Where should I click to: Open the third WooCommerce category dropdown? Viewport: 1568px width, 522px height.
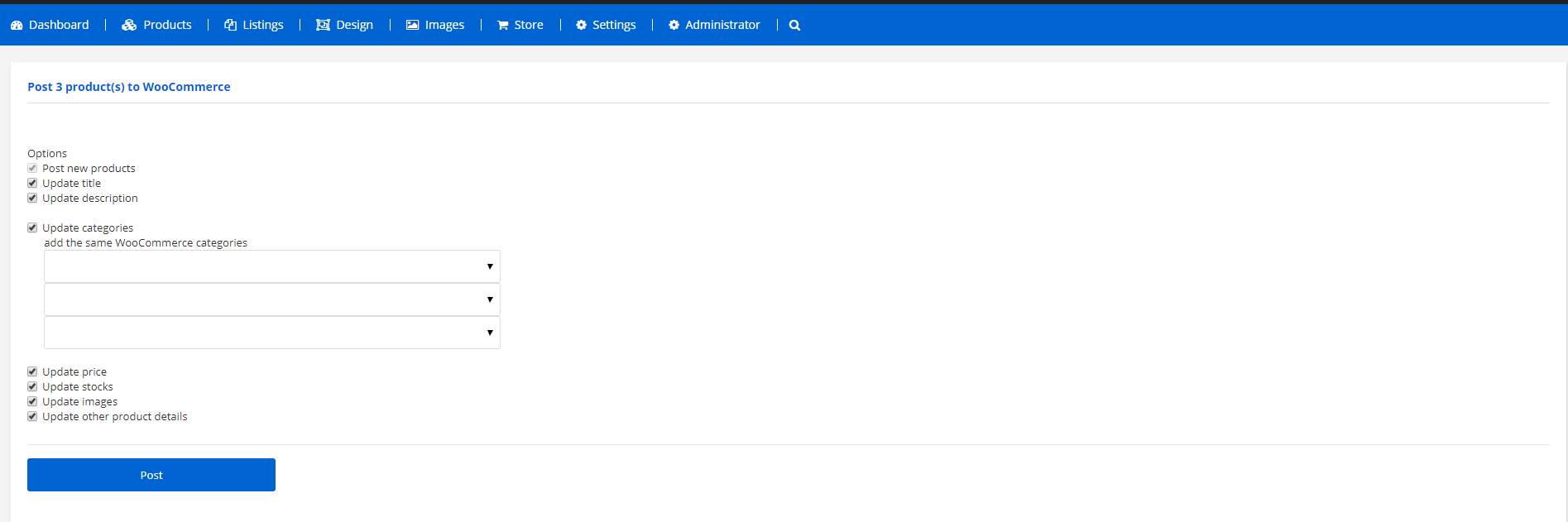(x=272, y=333)
